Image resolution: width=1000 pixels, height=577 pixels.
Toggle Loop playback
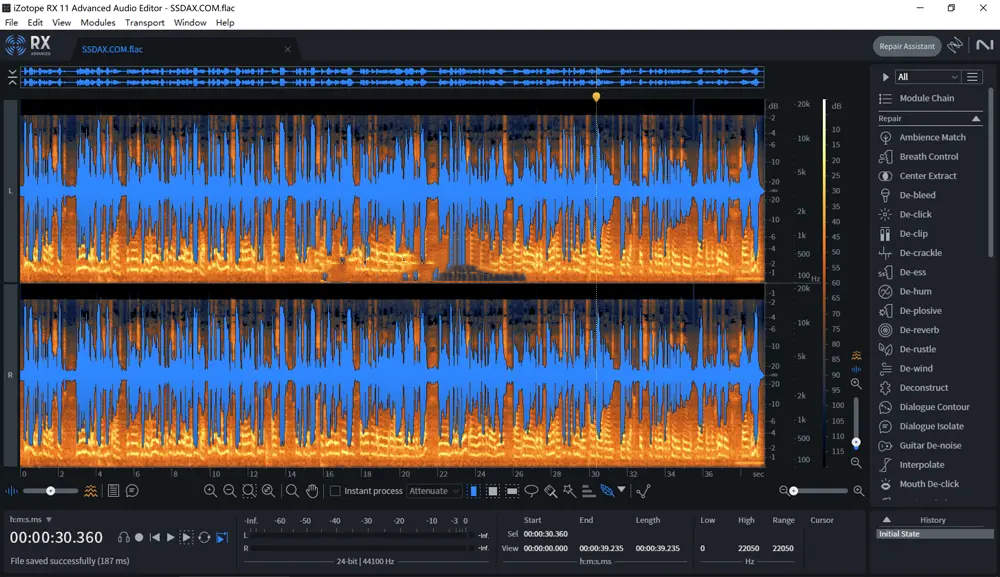tap(204, 537)
